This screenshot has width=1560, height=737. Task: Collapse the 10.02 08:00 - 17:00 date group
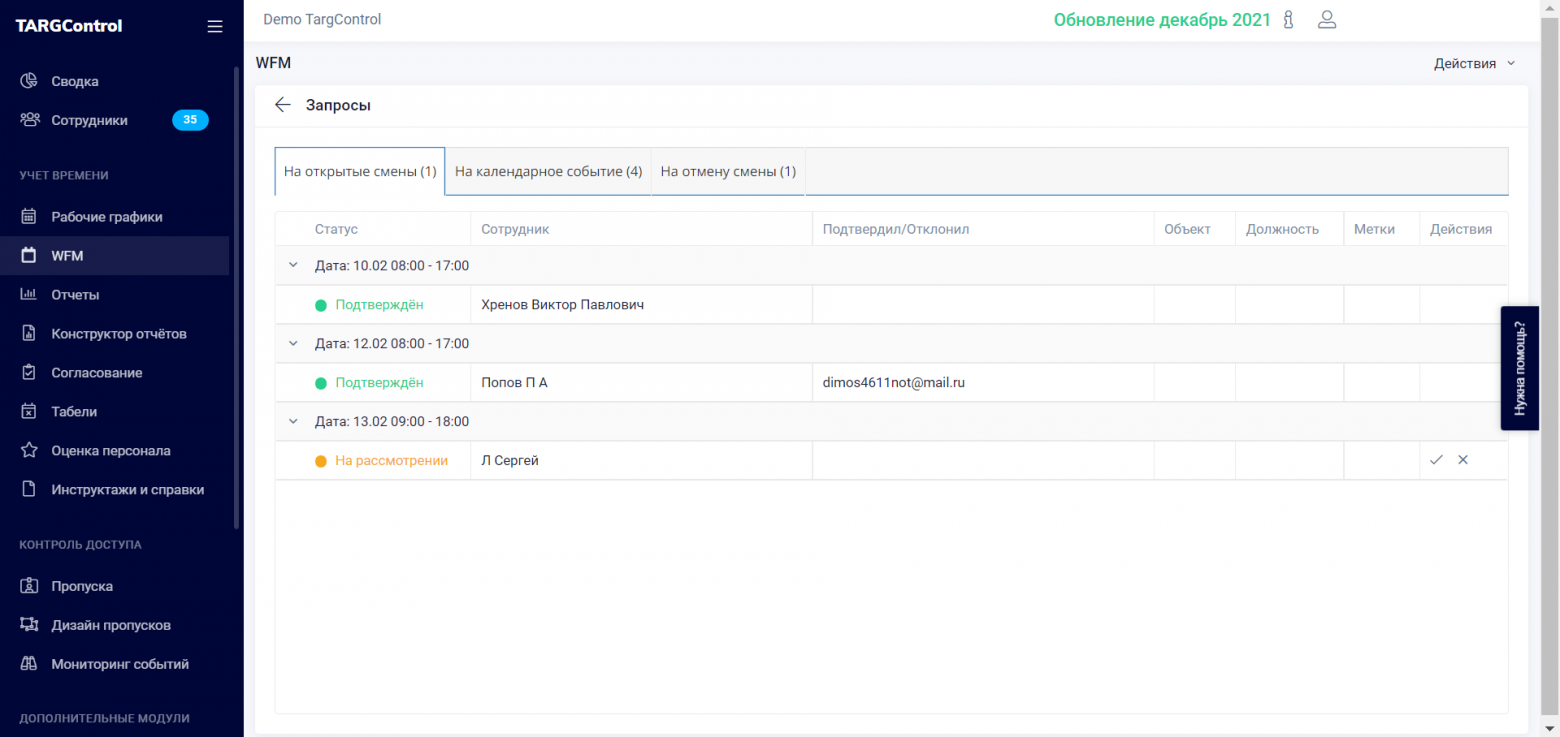click(x=293, y=265)
